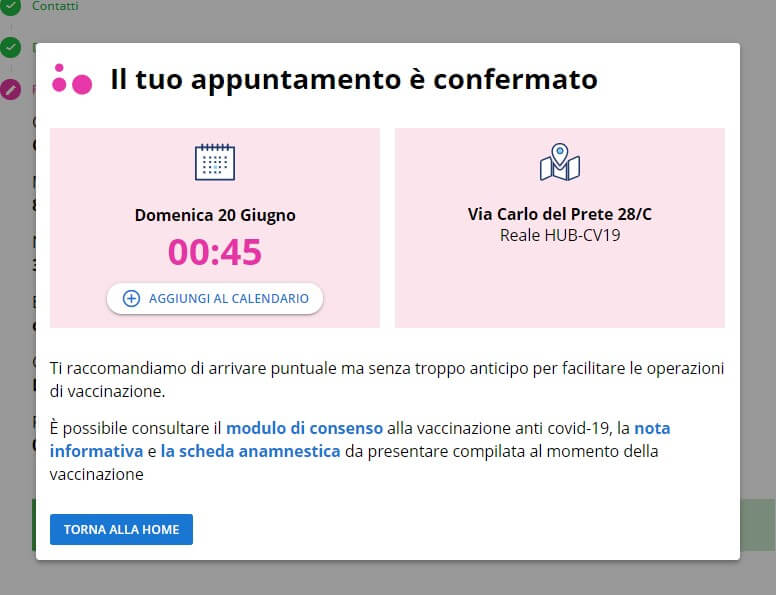The width and height of the screenshot is (776, 595).
Task: Click the map pin location icon
Action: coord(560,162)
